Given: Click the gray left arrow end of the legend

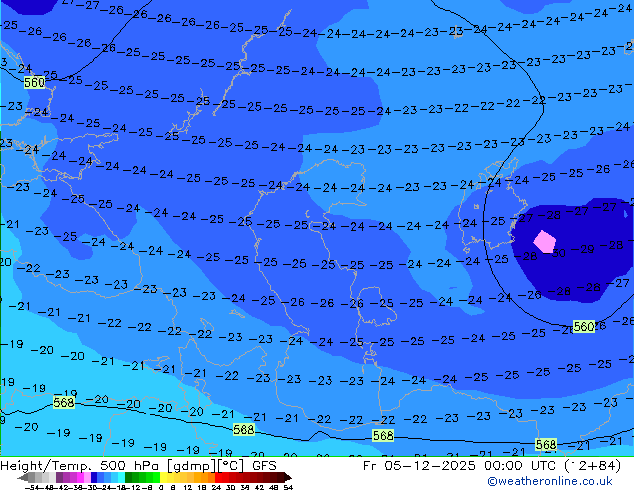Looking at the screenshot, I should coord(23,478).
